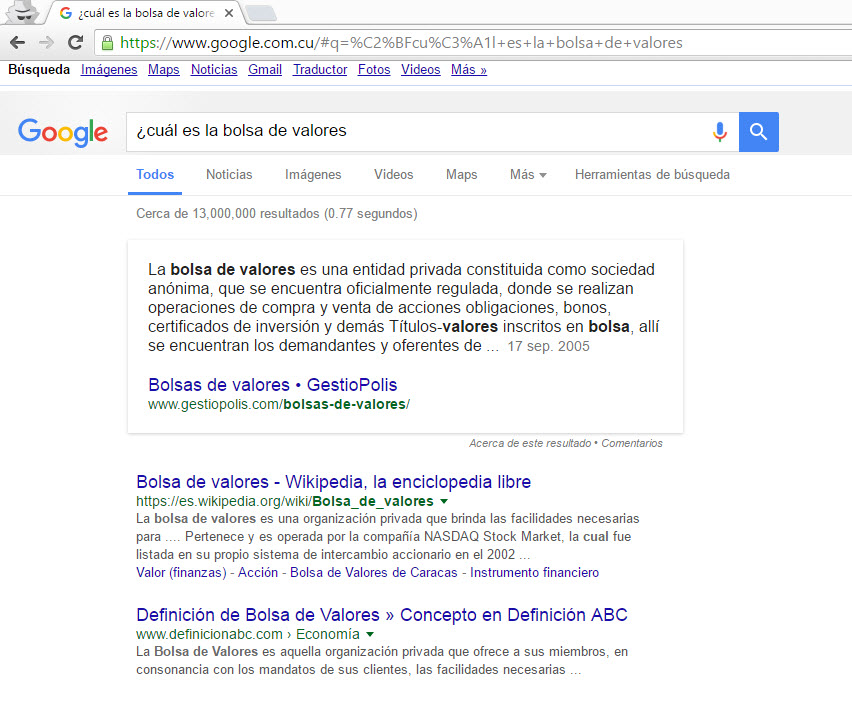
Task: Click the es.wikipedia.org green URL
Action: pyautogui.click(x=285, y=501)
